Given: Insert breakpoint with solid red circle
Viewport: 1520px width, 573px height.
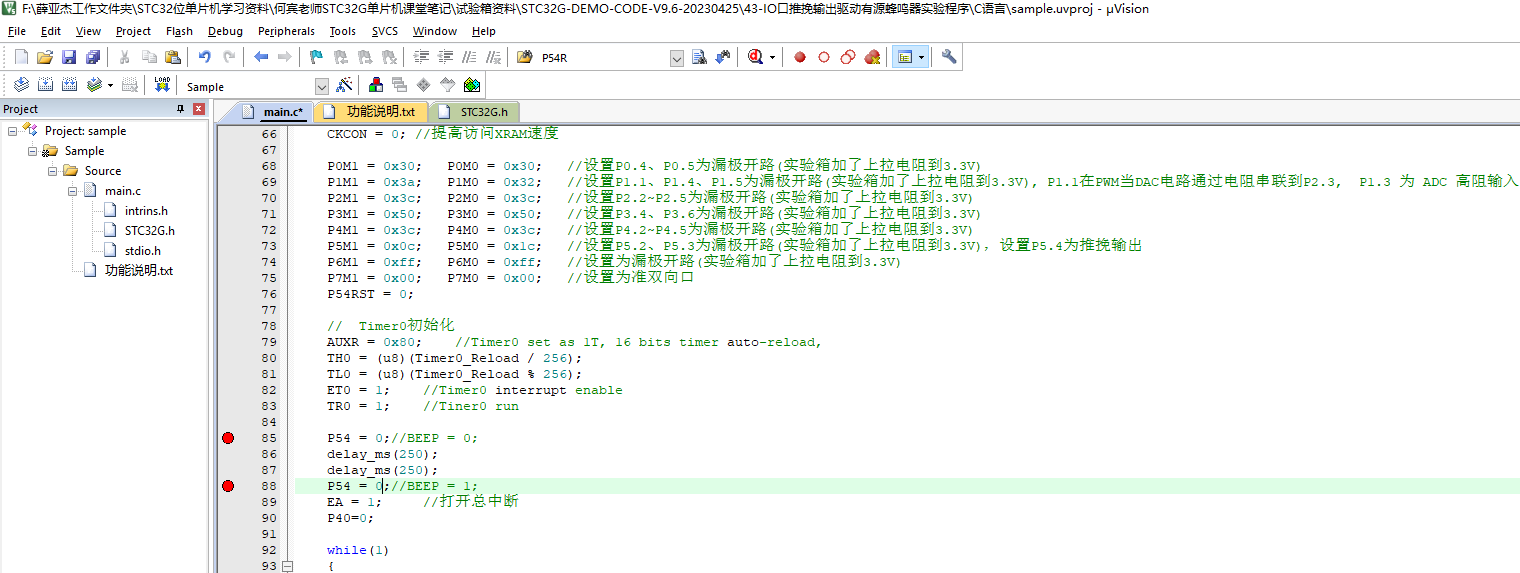Looking at the screenshot, I should pos(800,57).
